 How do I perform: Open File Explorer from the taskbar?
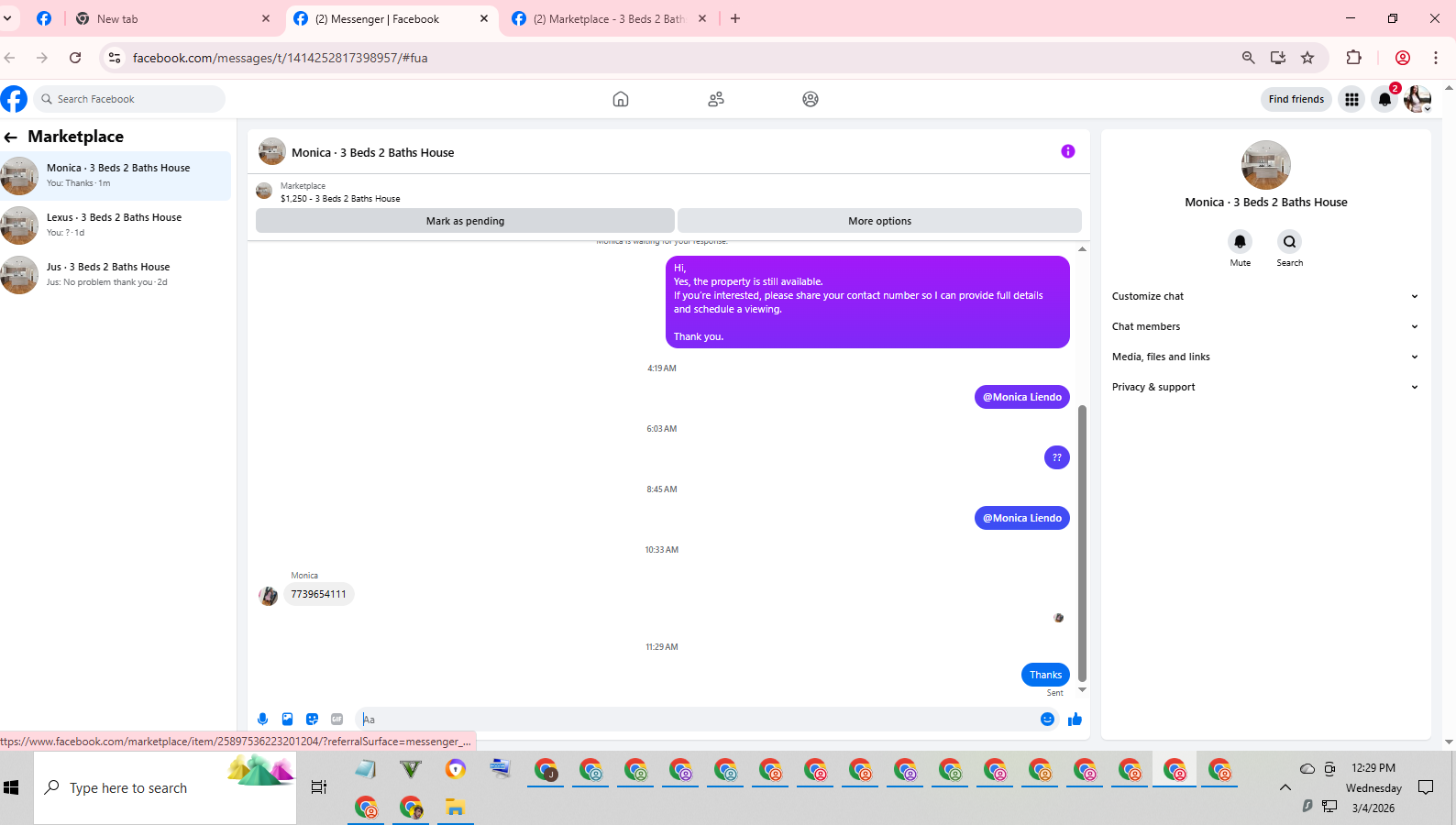pyautogui.click(x=456, y=808)
